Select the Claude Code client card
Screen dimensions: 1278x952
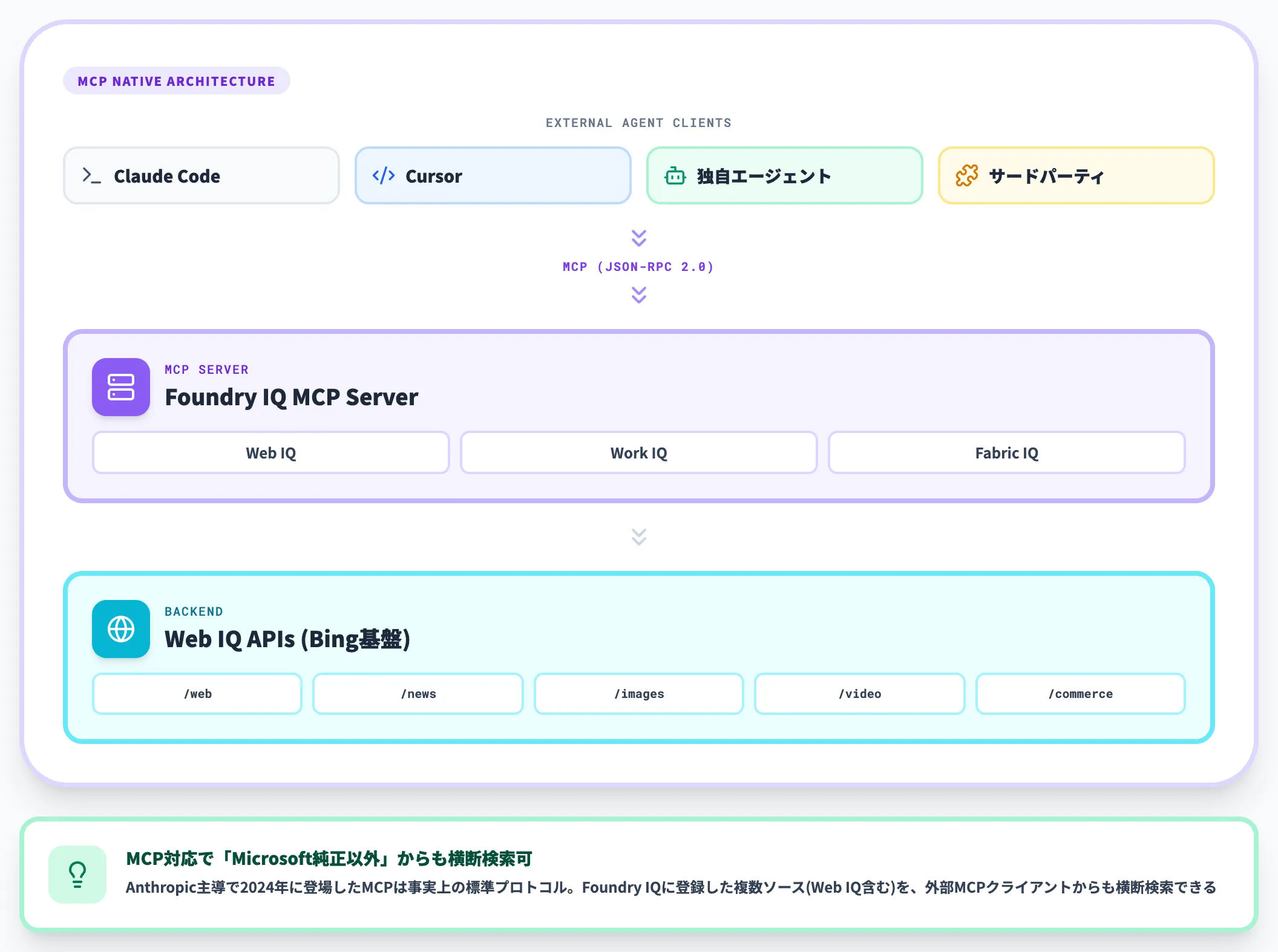(202, 175)
